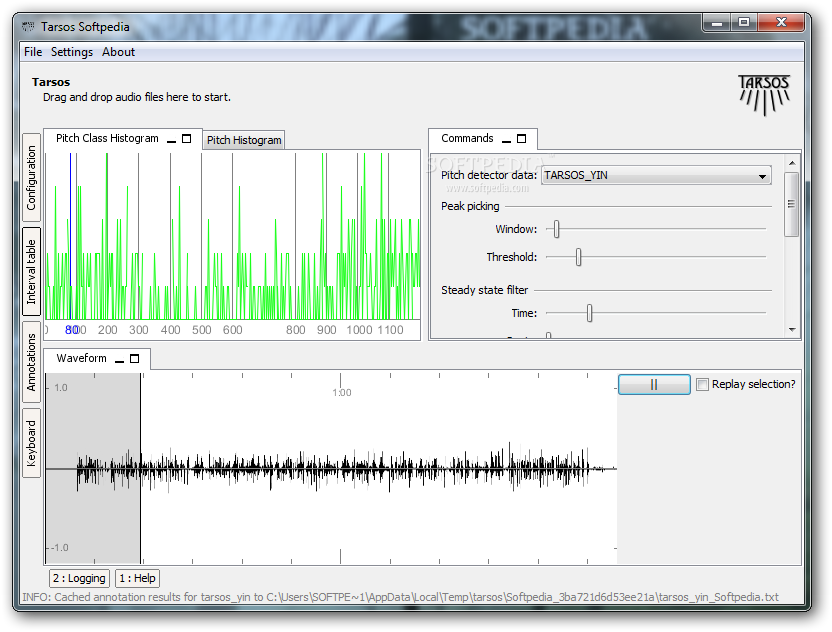The height and width of the screenshot is (632, 832).
Task: Select the Pitch Class Histogram tab
Action: 107,138
